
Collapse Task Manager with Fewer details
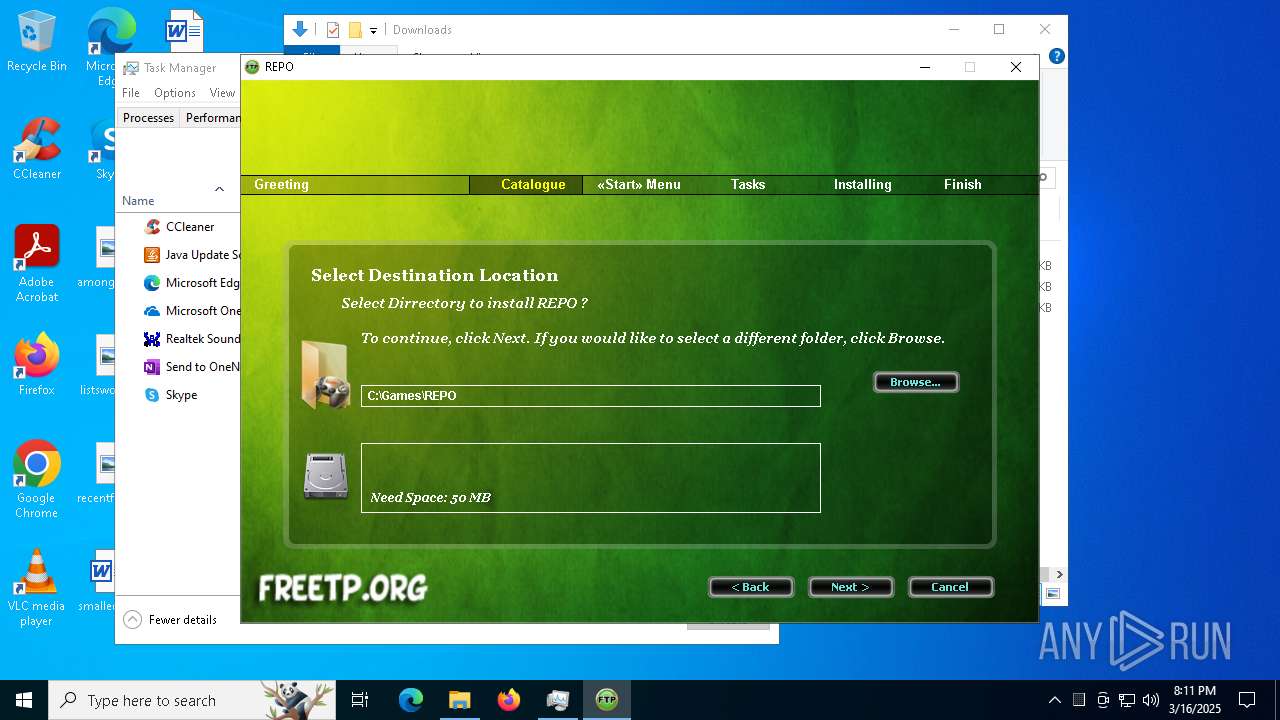click(x=171, y=620)
